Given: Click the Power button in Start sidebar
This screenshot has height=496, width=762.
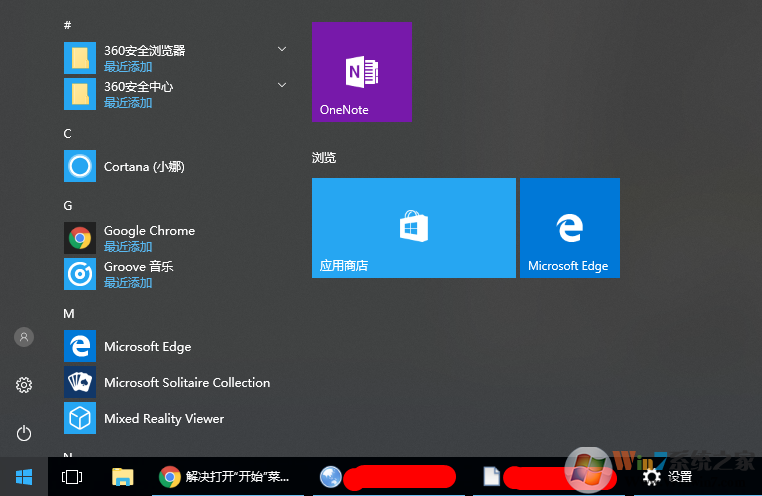Looking at the screenshot, I should (x=24, y=433).
